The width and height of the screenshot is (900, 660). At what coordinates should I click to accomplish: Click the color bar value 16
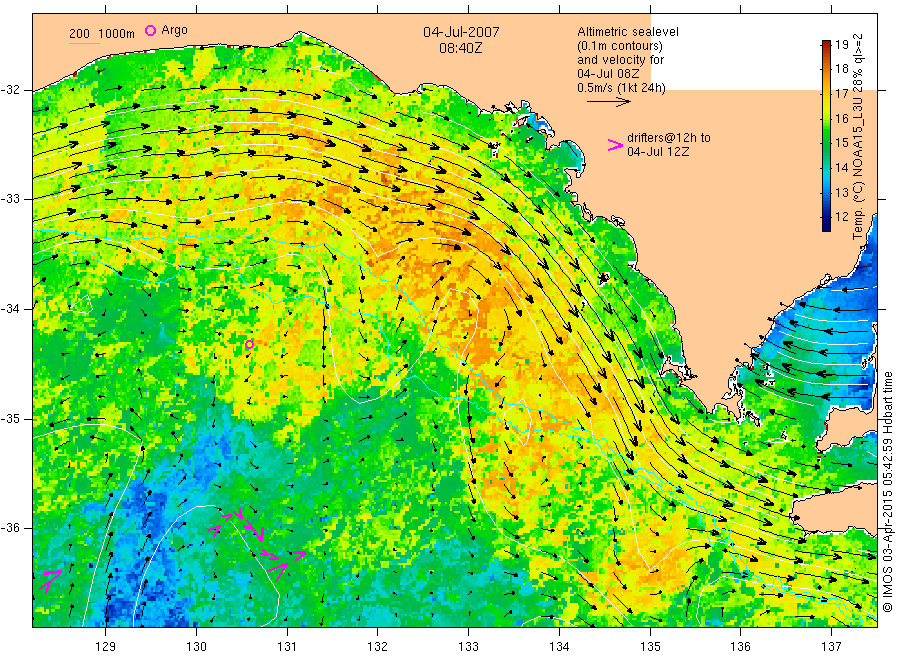point(841,118)
